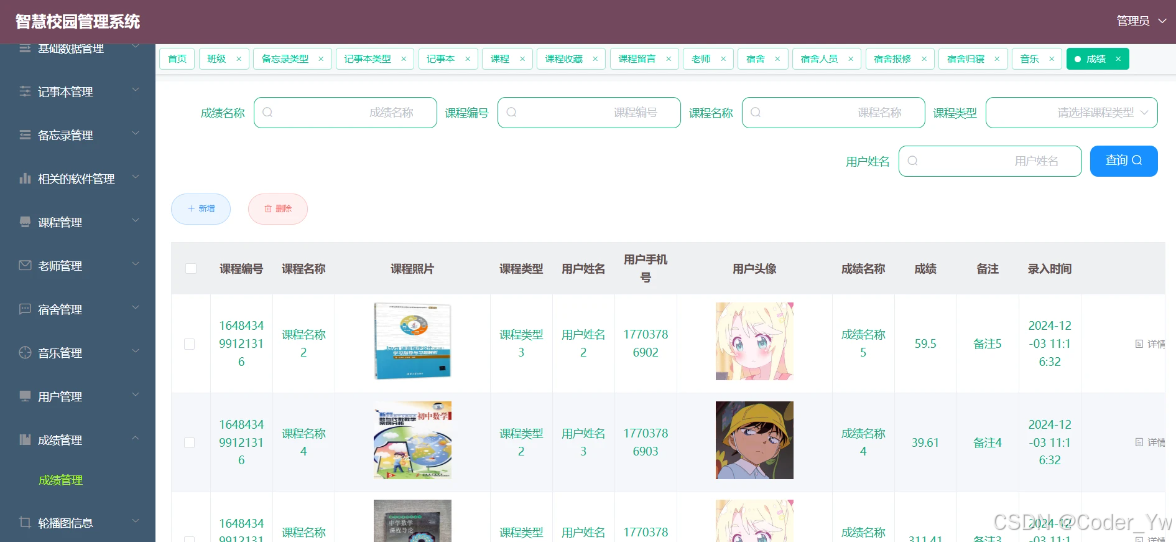The image size is (1176, 542).
Task: Open the 管理员 user dropdown
Action: 1142,21
